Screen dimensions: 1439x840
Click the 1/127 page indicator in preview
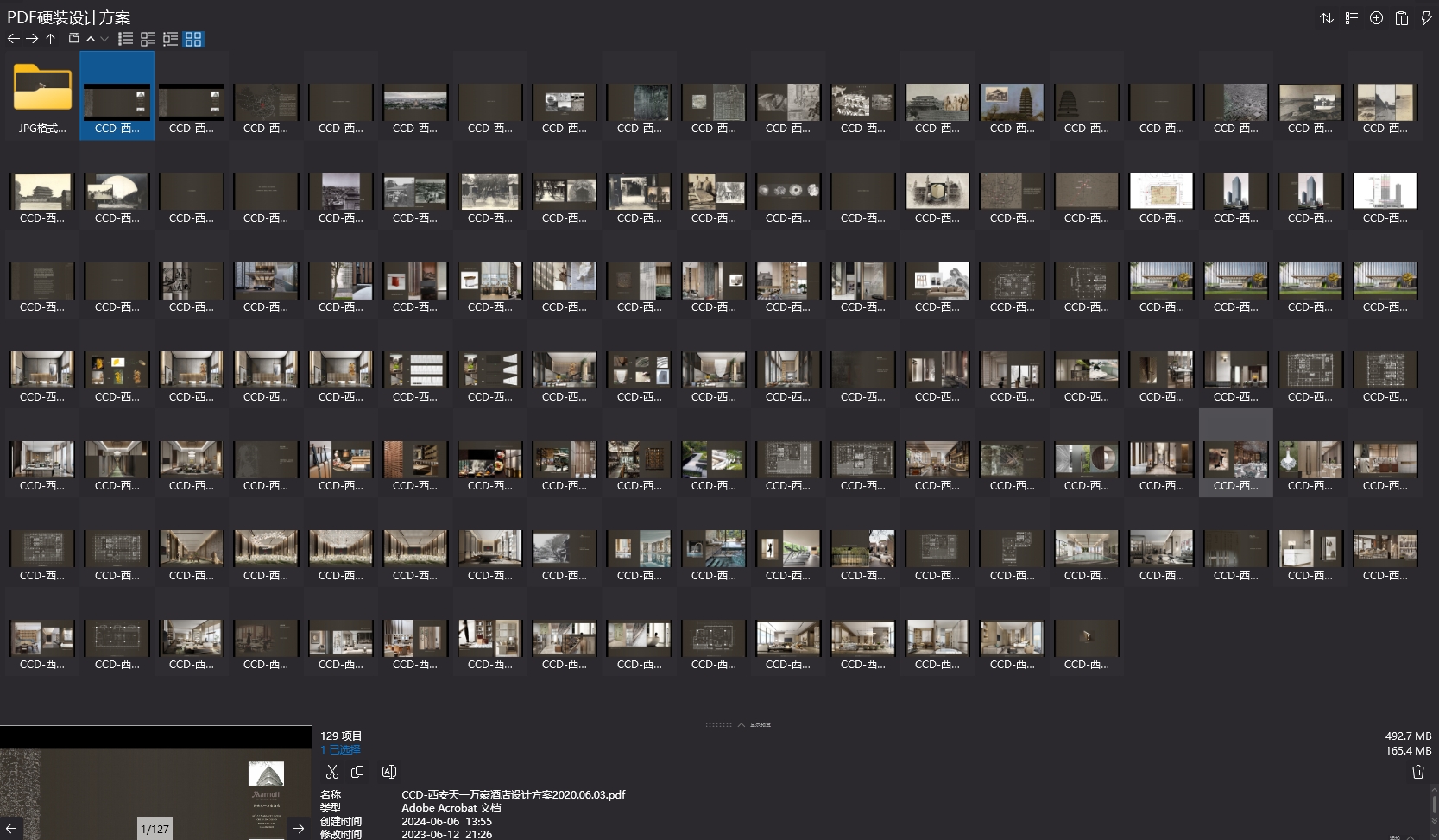click(155, 829)
